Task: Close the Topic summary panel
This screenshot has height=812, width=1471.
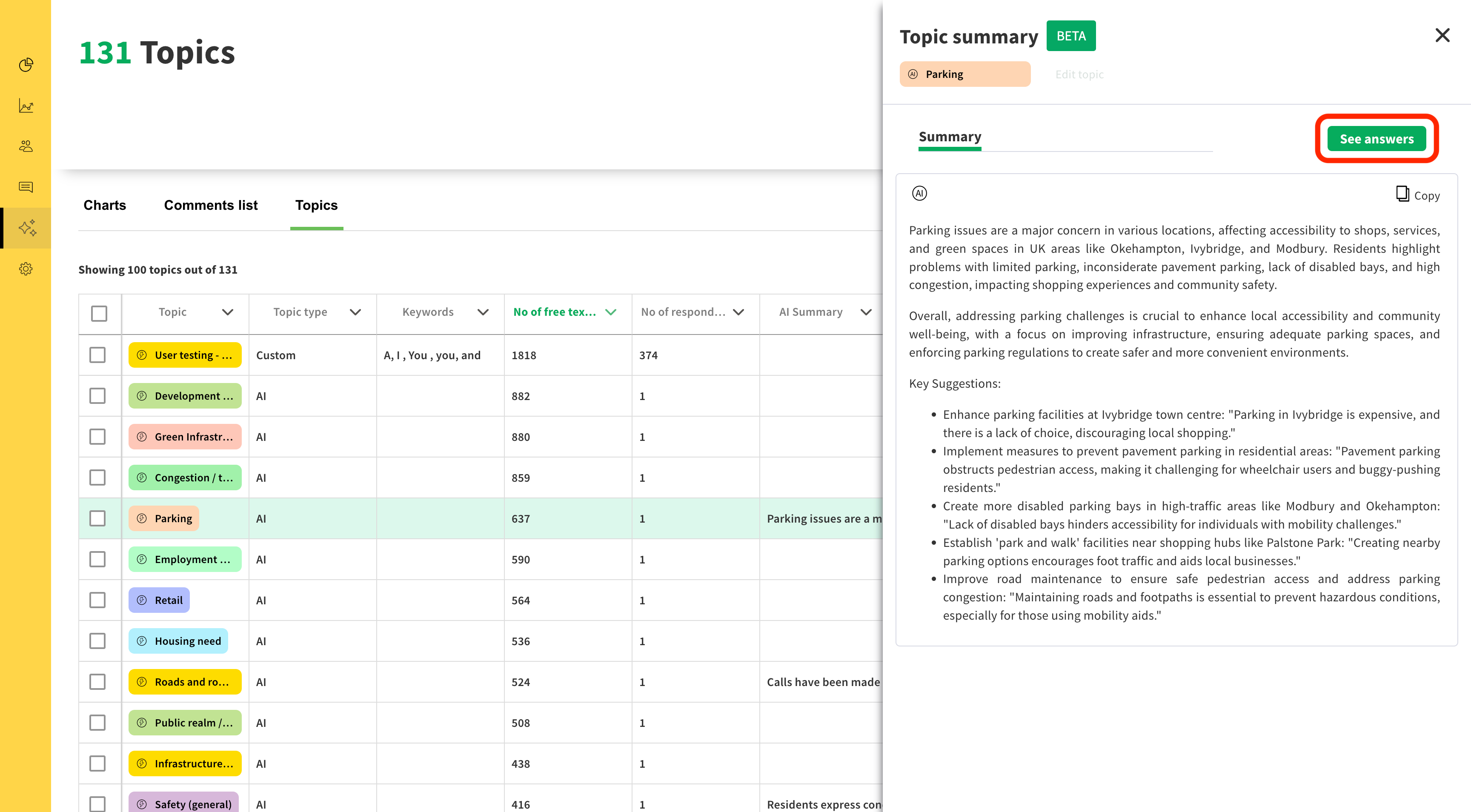Action: coord(1442,35)
